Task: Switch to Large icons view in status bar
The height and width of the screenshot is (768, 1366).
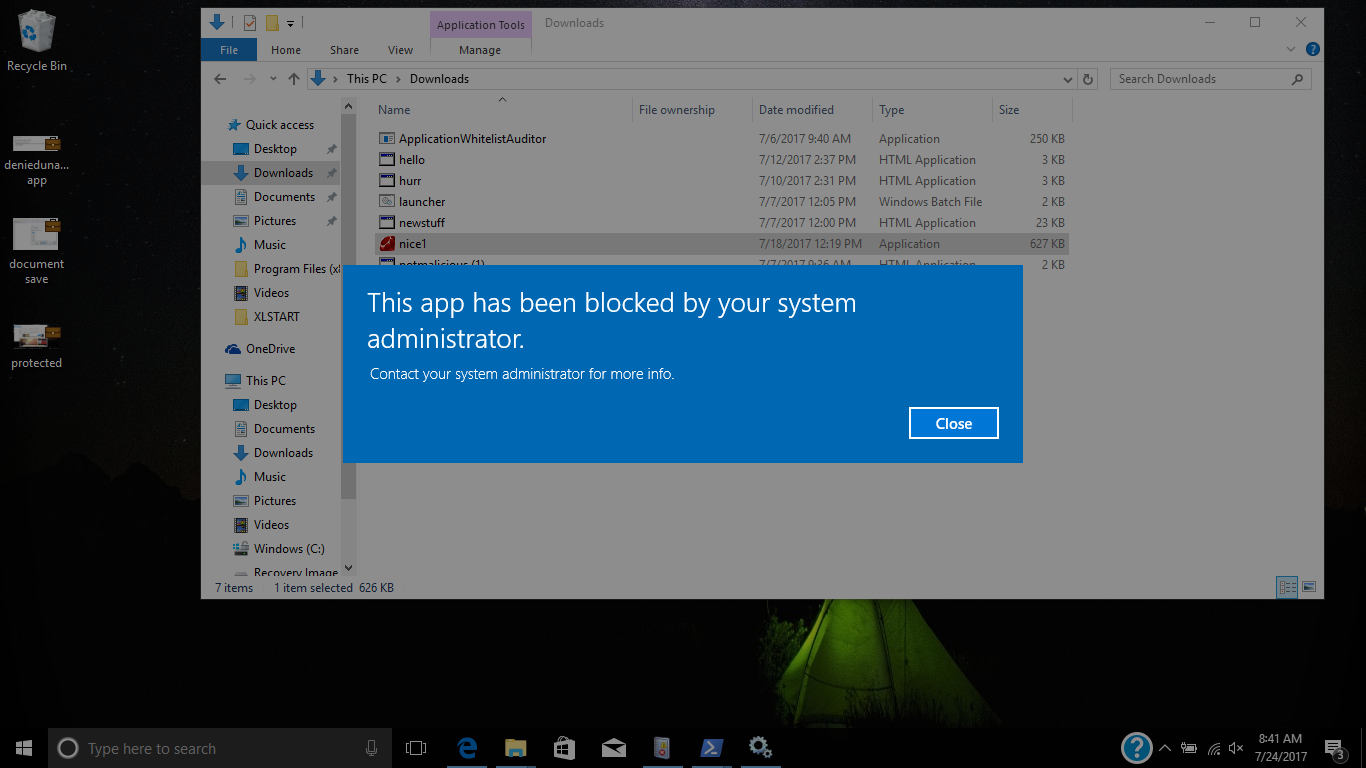Action: click(x=1309, y=588)
